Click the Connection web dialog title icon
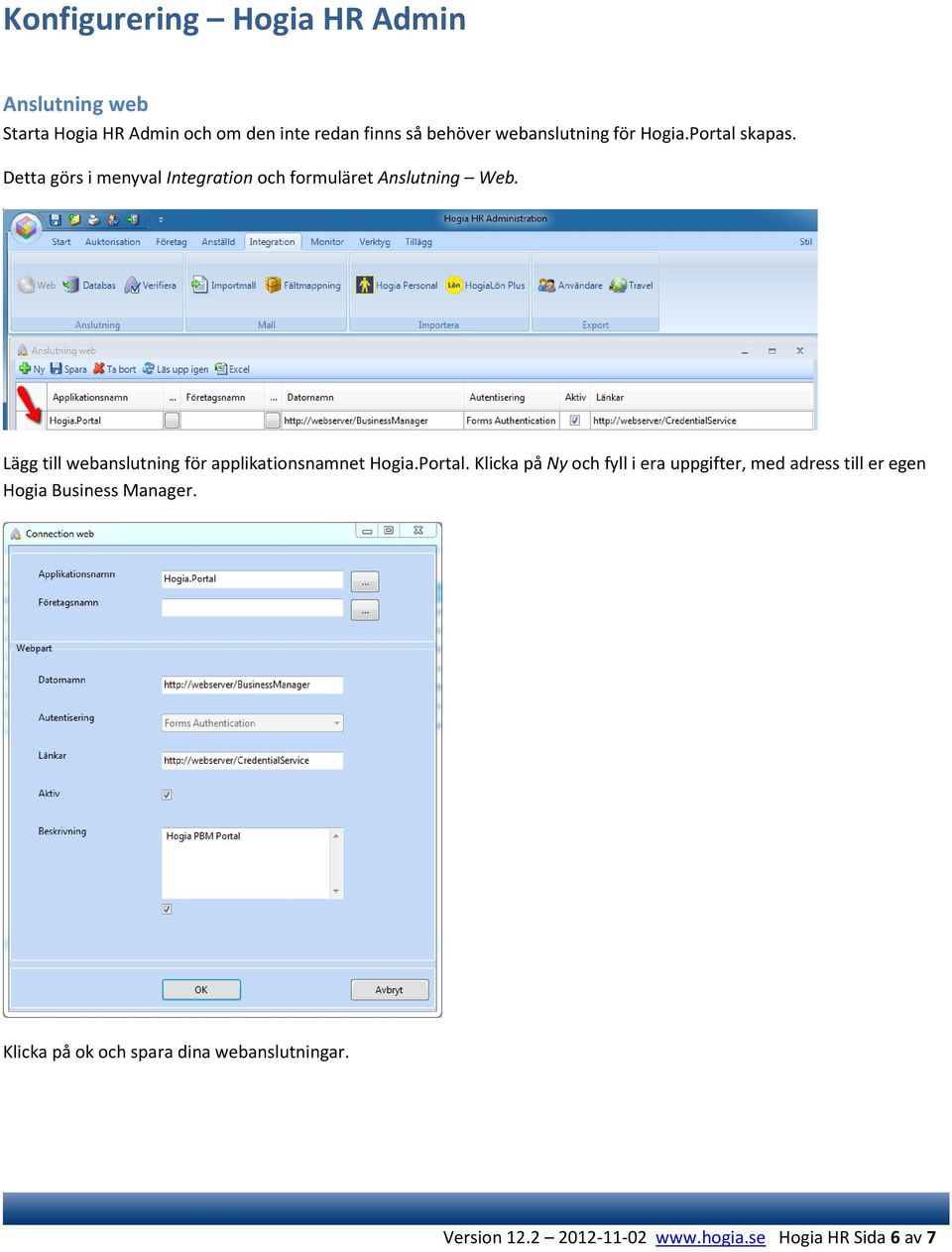952x1252 pixels. click(16, 534)
